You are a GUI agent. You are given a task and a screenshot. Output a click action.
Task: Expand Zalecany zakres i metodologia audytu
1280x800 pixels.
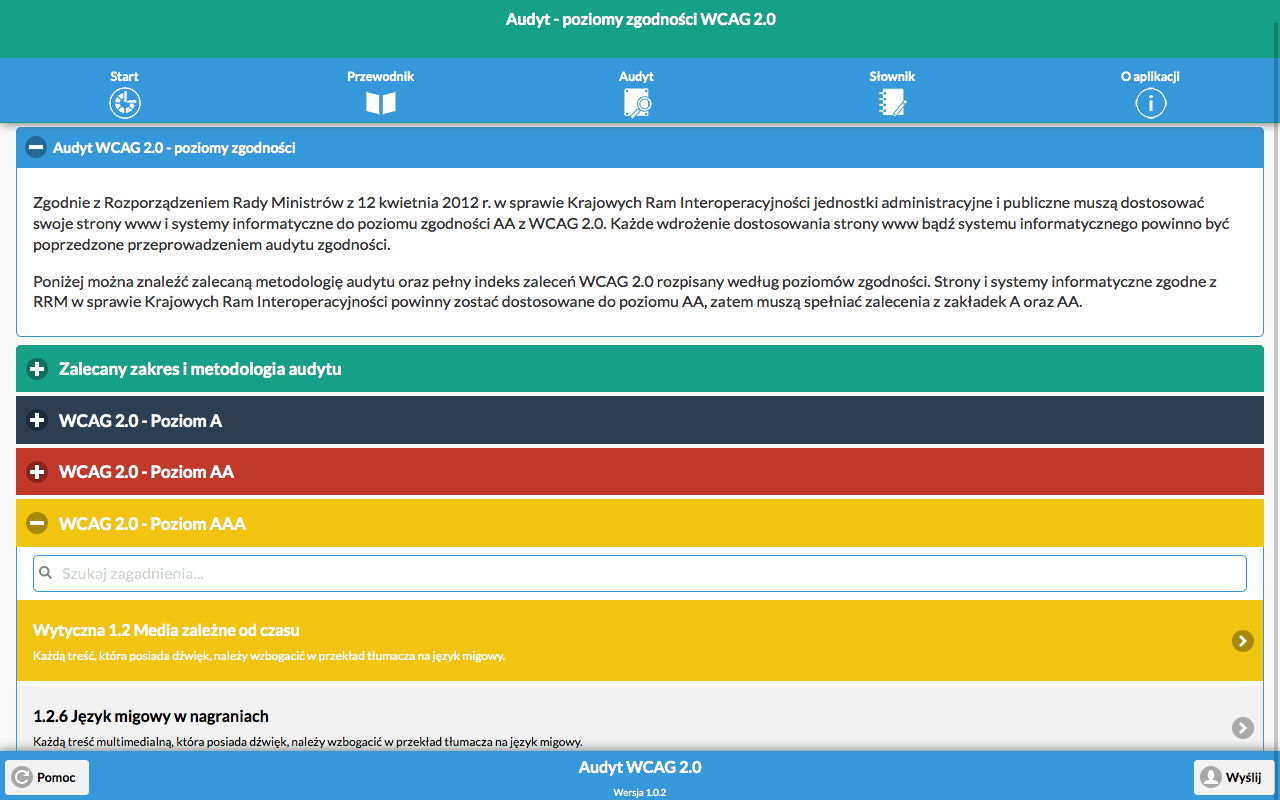tap(640, 369)
